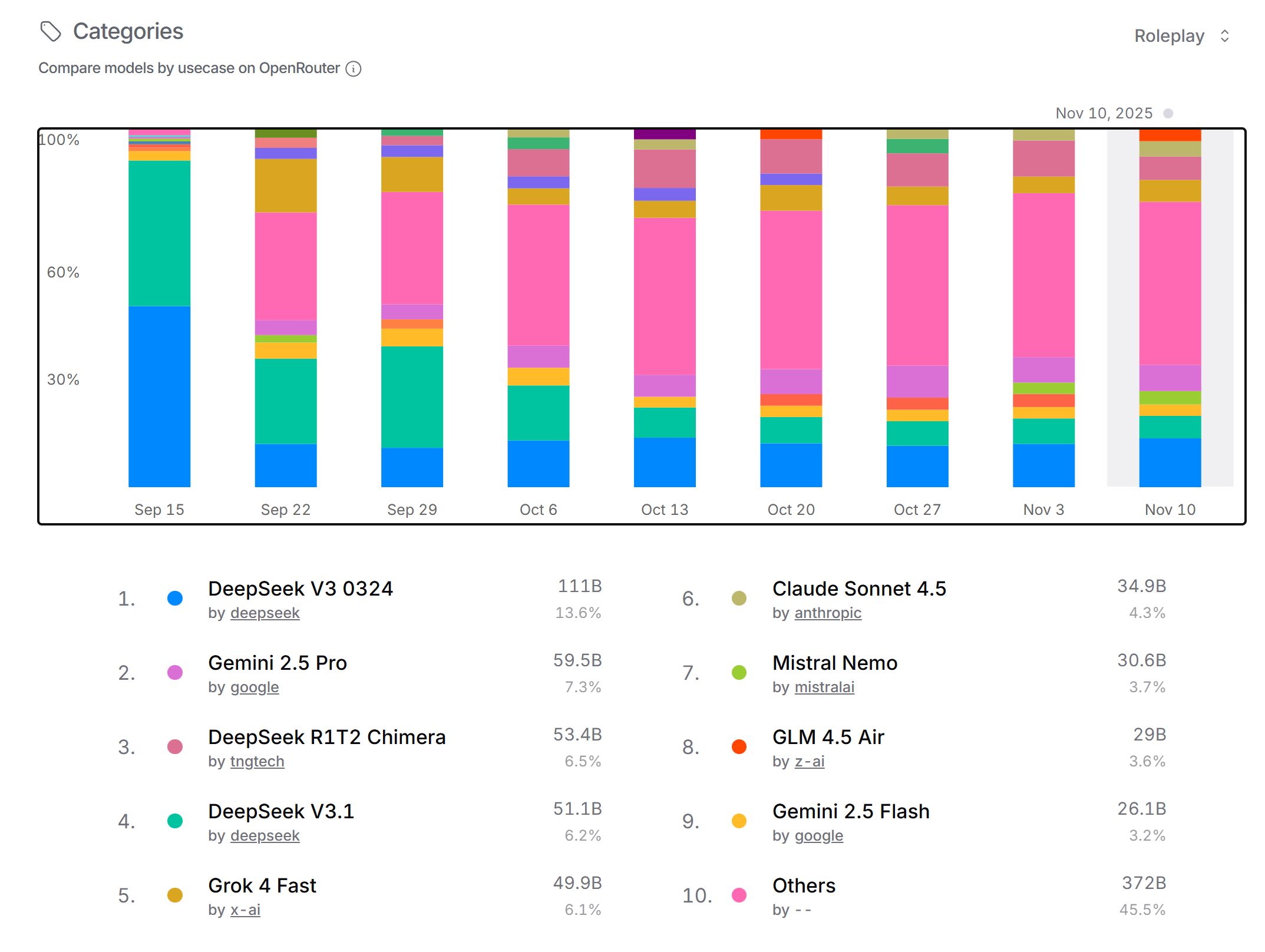1265x952 pixels.
Task: Open the Roleplay category dropdown
Action: tap(1170, 36)
